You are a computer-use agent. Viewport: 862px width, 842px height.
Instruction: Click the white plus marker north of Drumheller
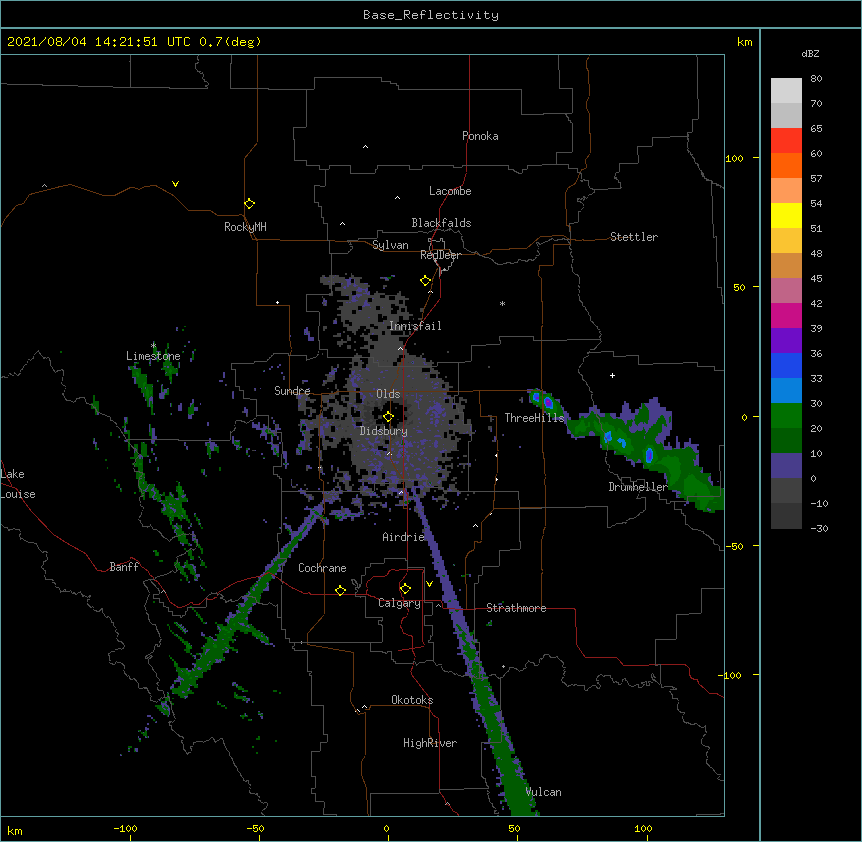point(612,375)
